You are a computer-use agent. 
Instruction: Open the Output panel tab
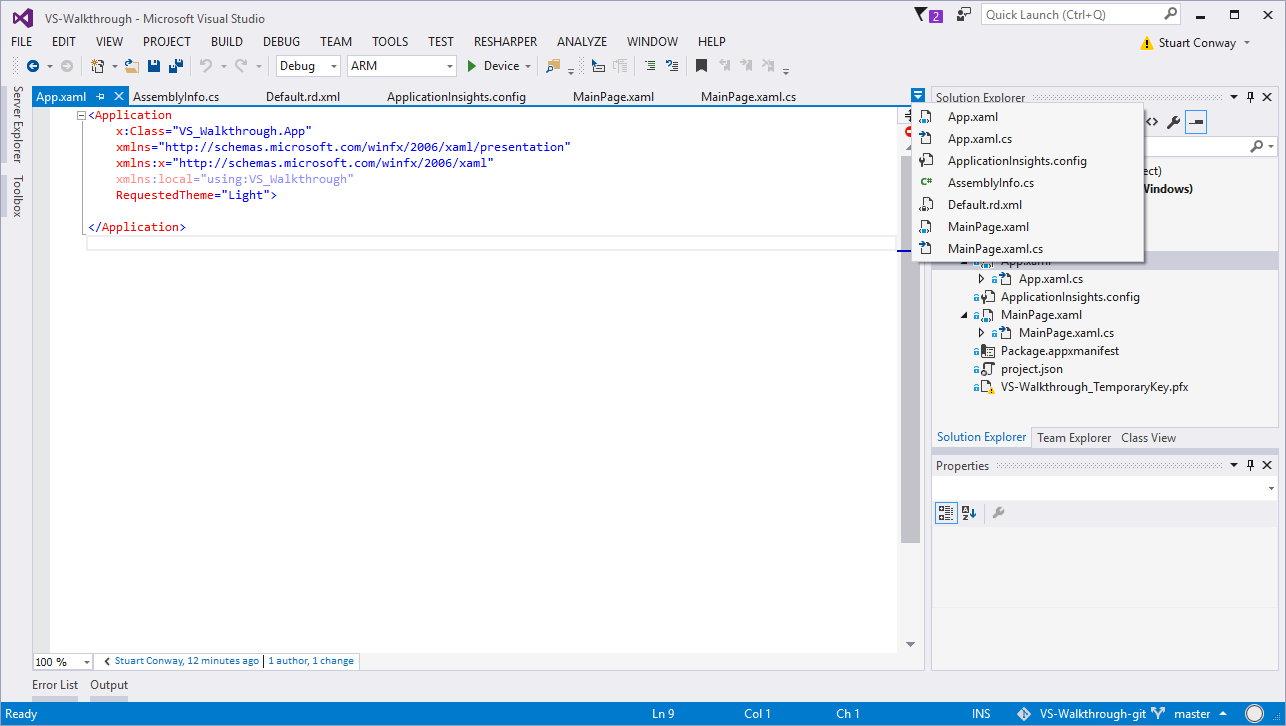(109, 685)
